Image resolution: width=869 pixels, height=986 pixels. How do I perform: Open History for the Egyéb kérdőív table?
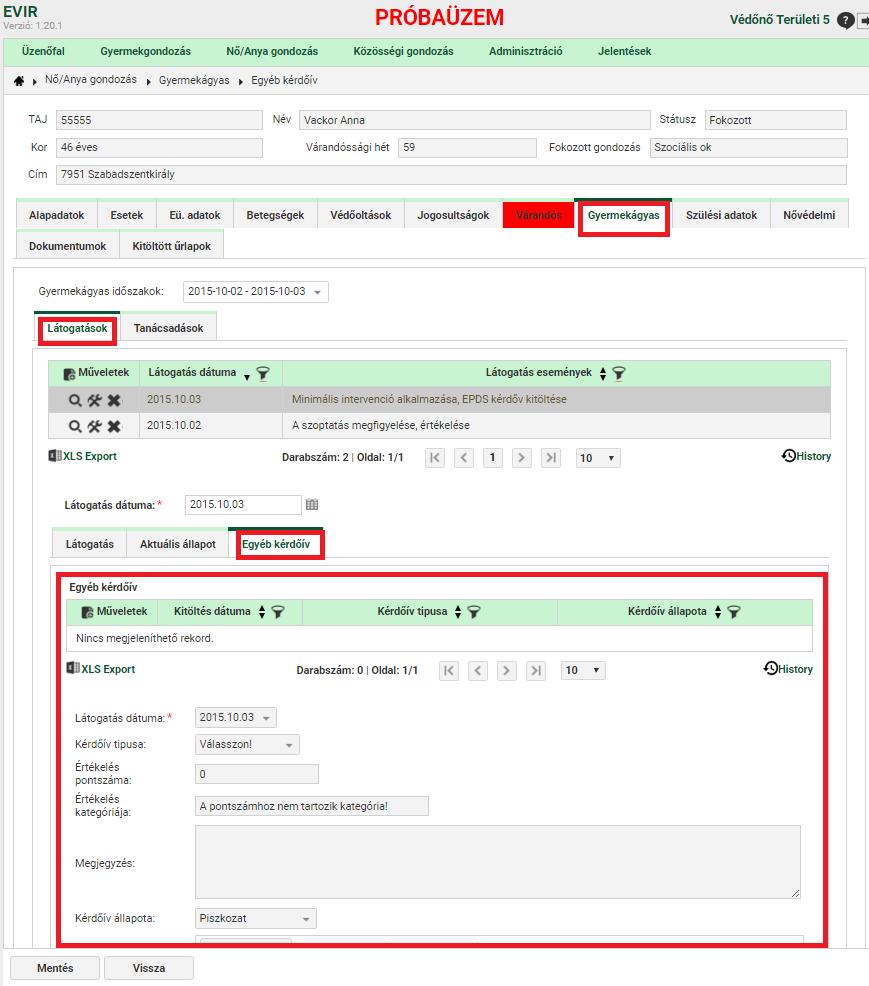pos(788,669)
